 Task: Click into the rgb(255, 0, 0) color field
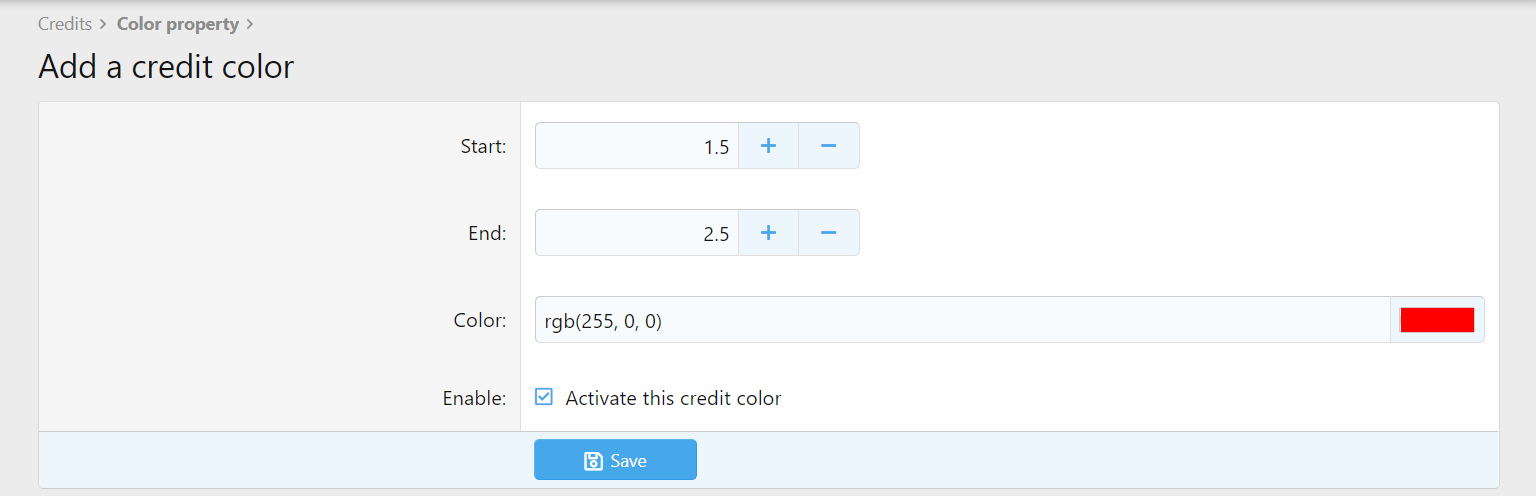click(x=963, y=320)
